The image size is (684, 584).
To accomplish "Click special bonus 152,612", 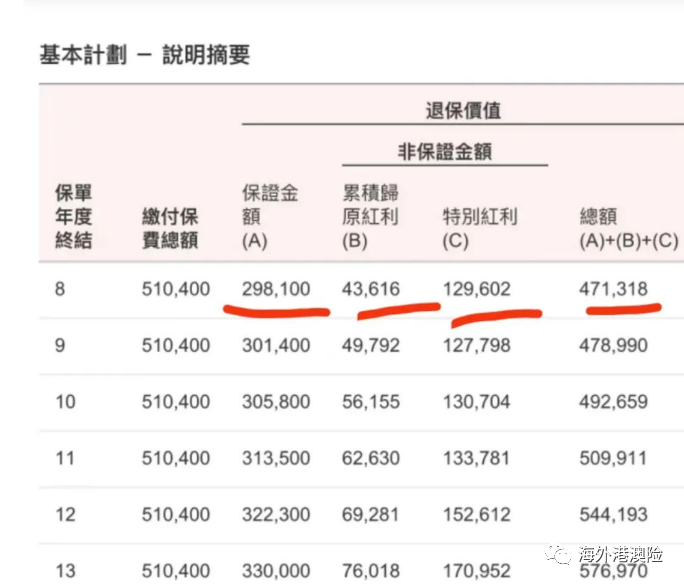I will coord(477,515).
